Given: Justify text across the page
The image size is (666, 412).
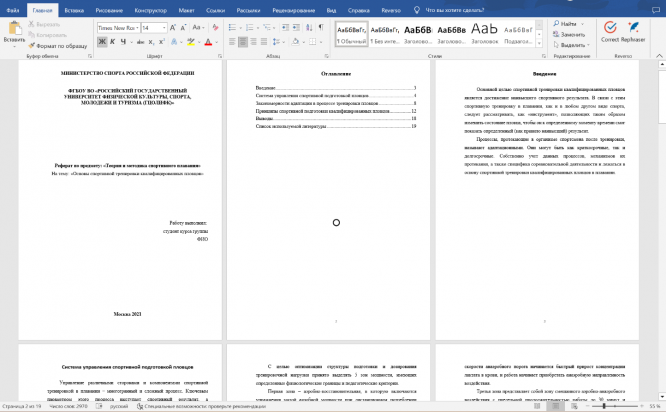Looking at the screenshot, I should [264, 42].
